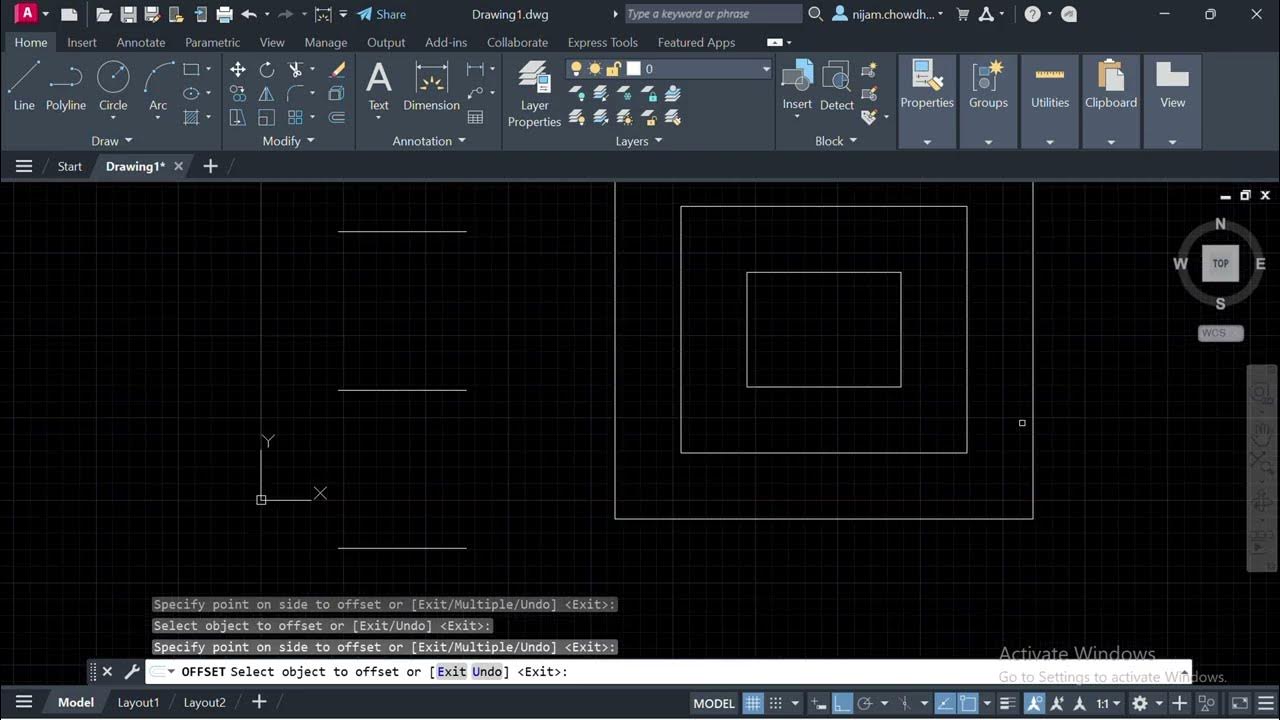Click the Fillet tool
The width and height of the screenshot is (1280, 720).
tap(296, 93)
